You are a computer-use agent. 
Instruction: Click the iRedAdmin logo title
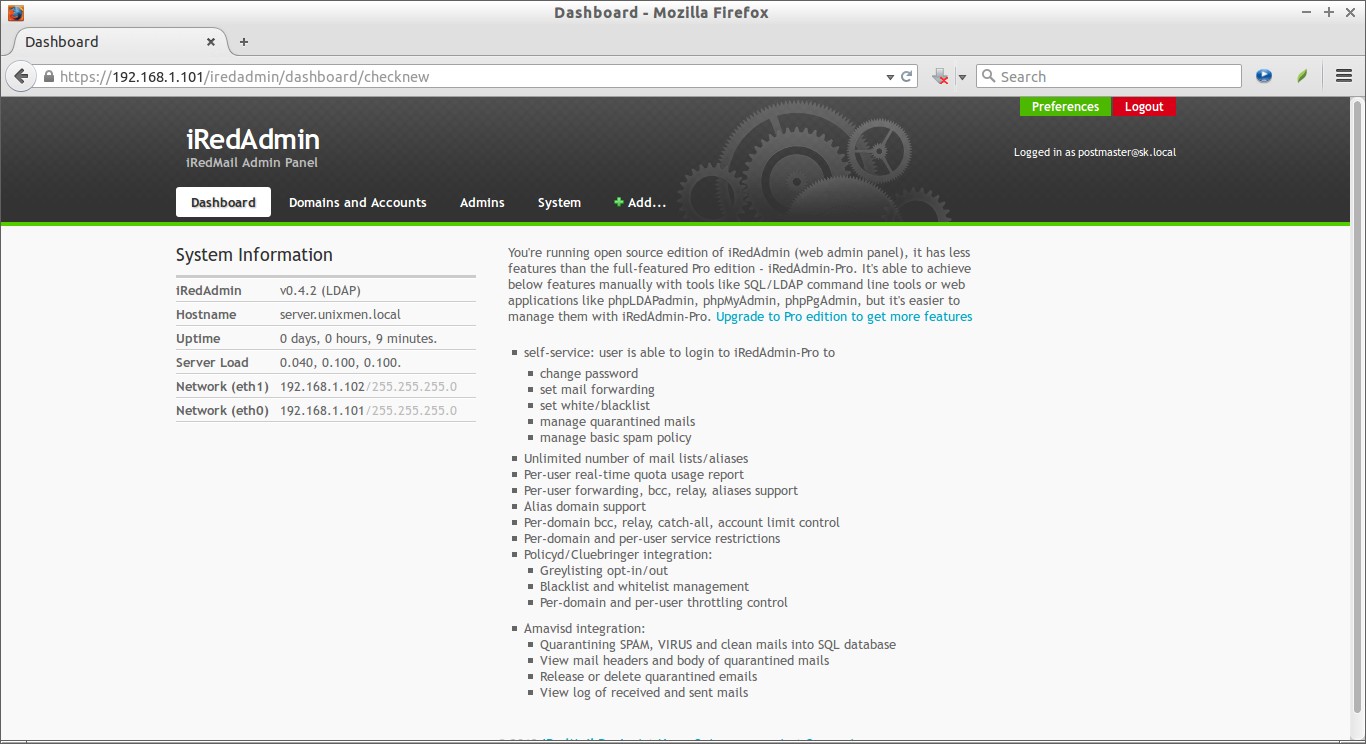(x=253, y=139)
